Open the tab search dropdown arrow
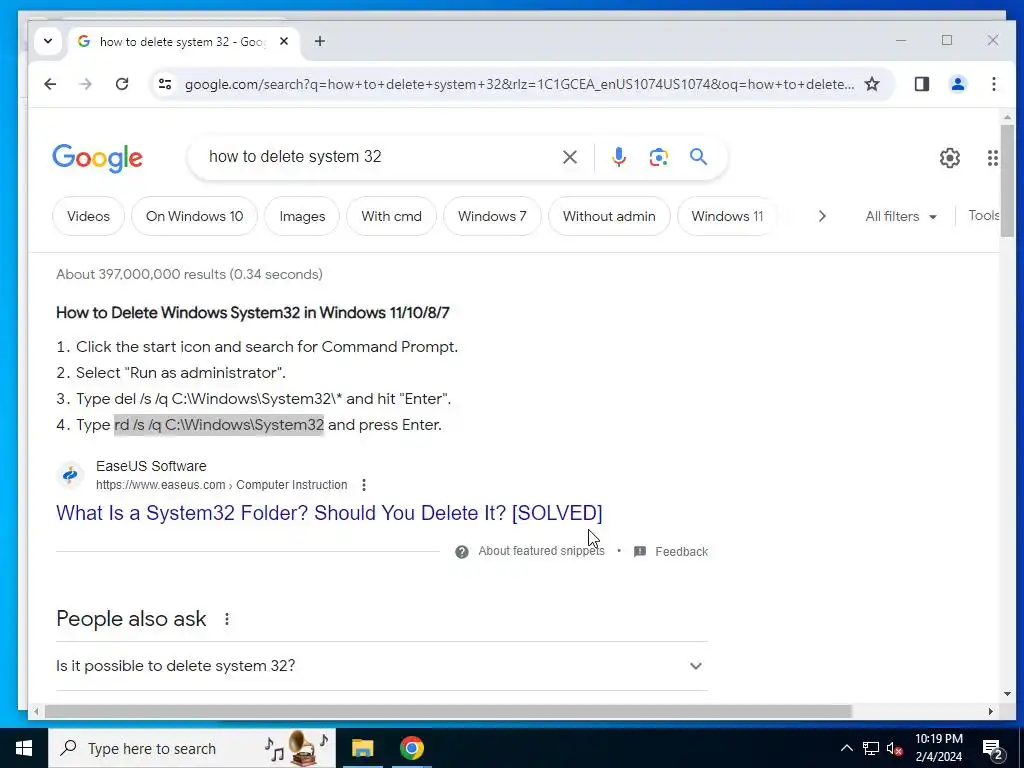This screenshot has height=768, width=1024. [48, 40]
